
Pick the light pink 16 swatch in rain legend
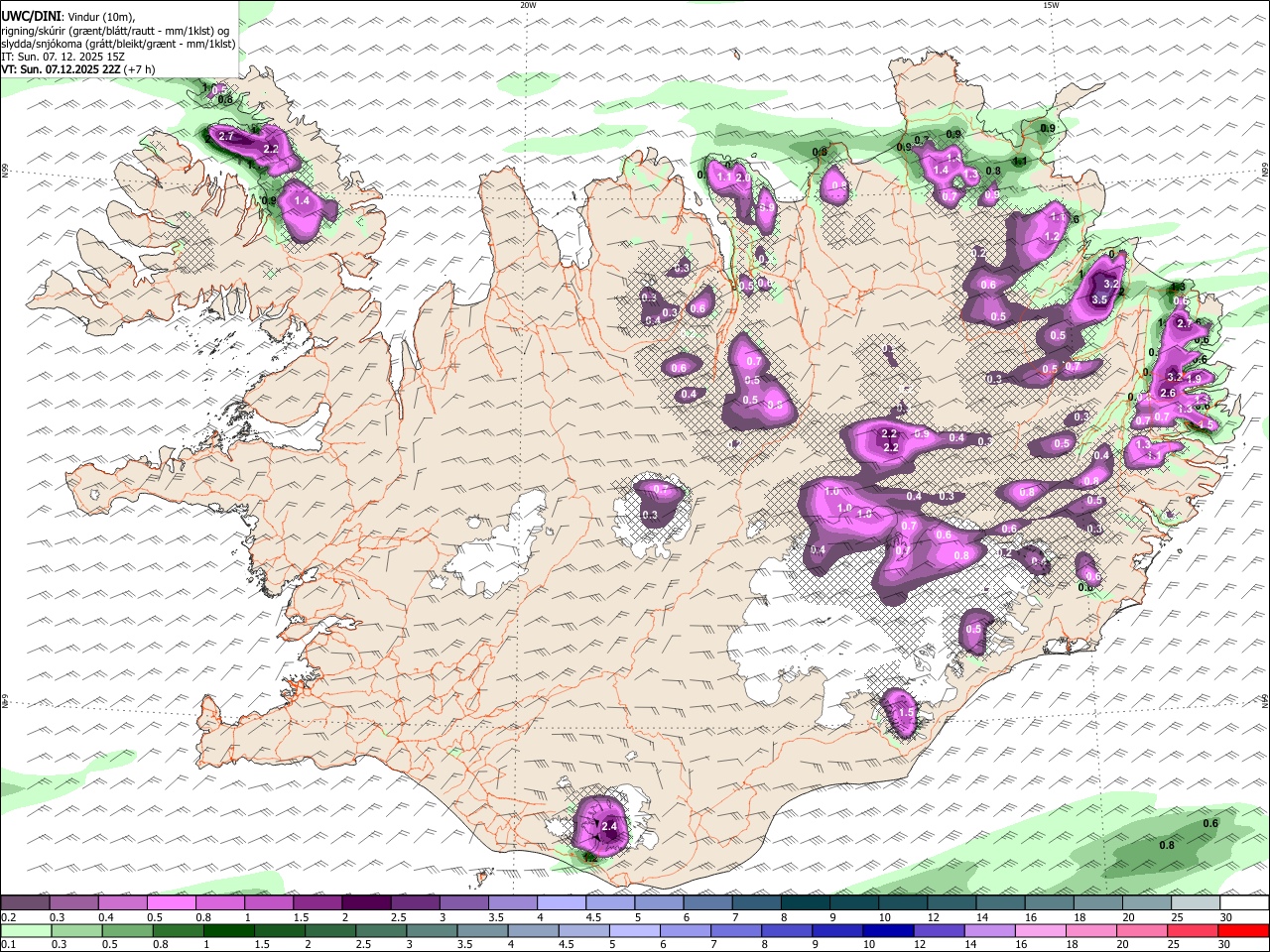point(1041,930)
